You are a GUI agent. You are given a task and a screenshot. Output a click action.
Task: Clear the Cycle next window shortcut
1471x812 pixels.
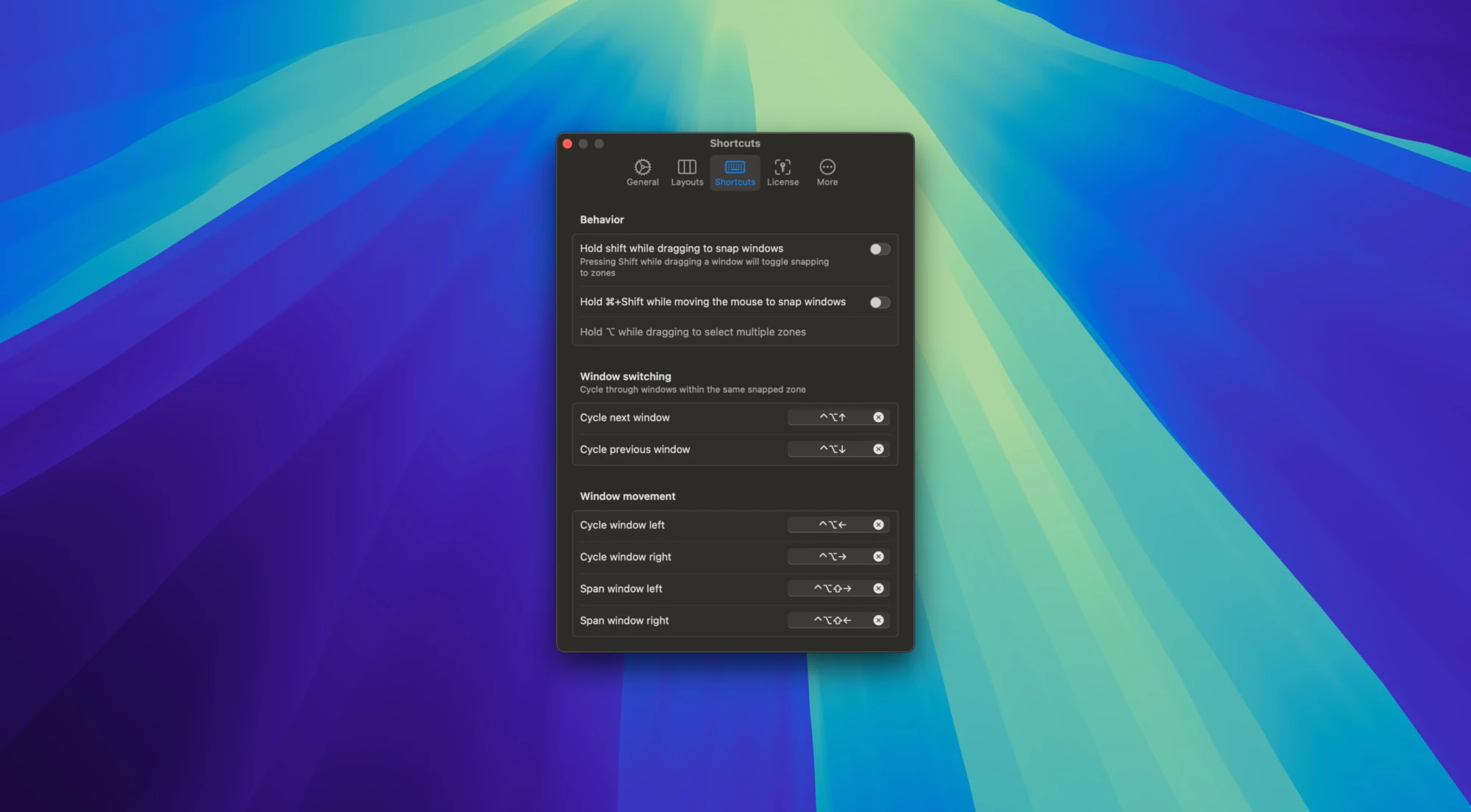pos(878,417)
